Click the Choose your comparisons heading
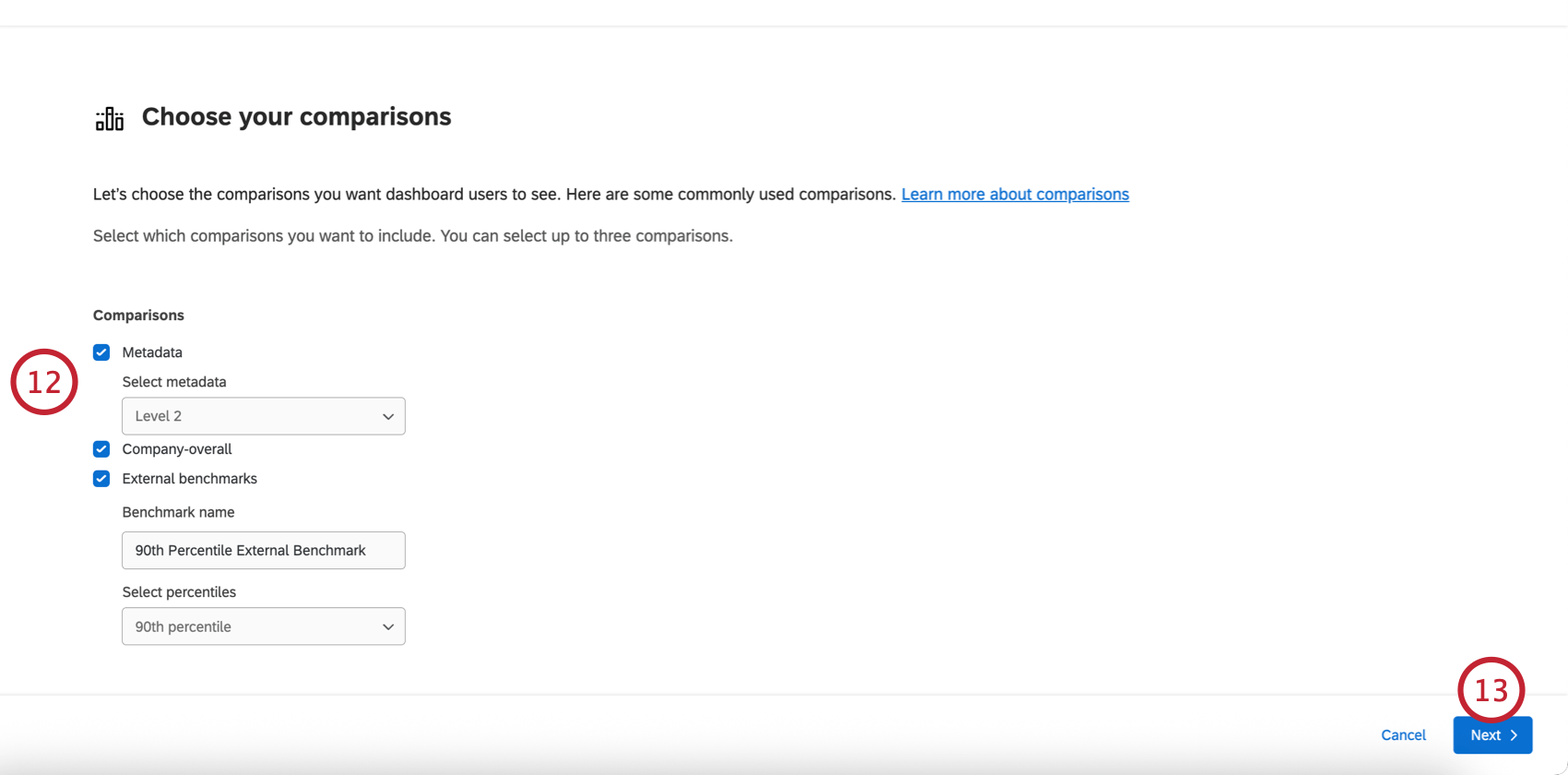 [x=296, y=117]
